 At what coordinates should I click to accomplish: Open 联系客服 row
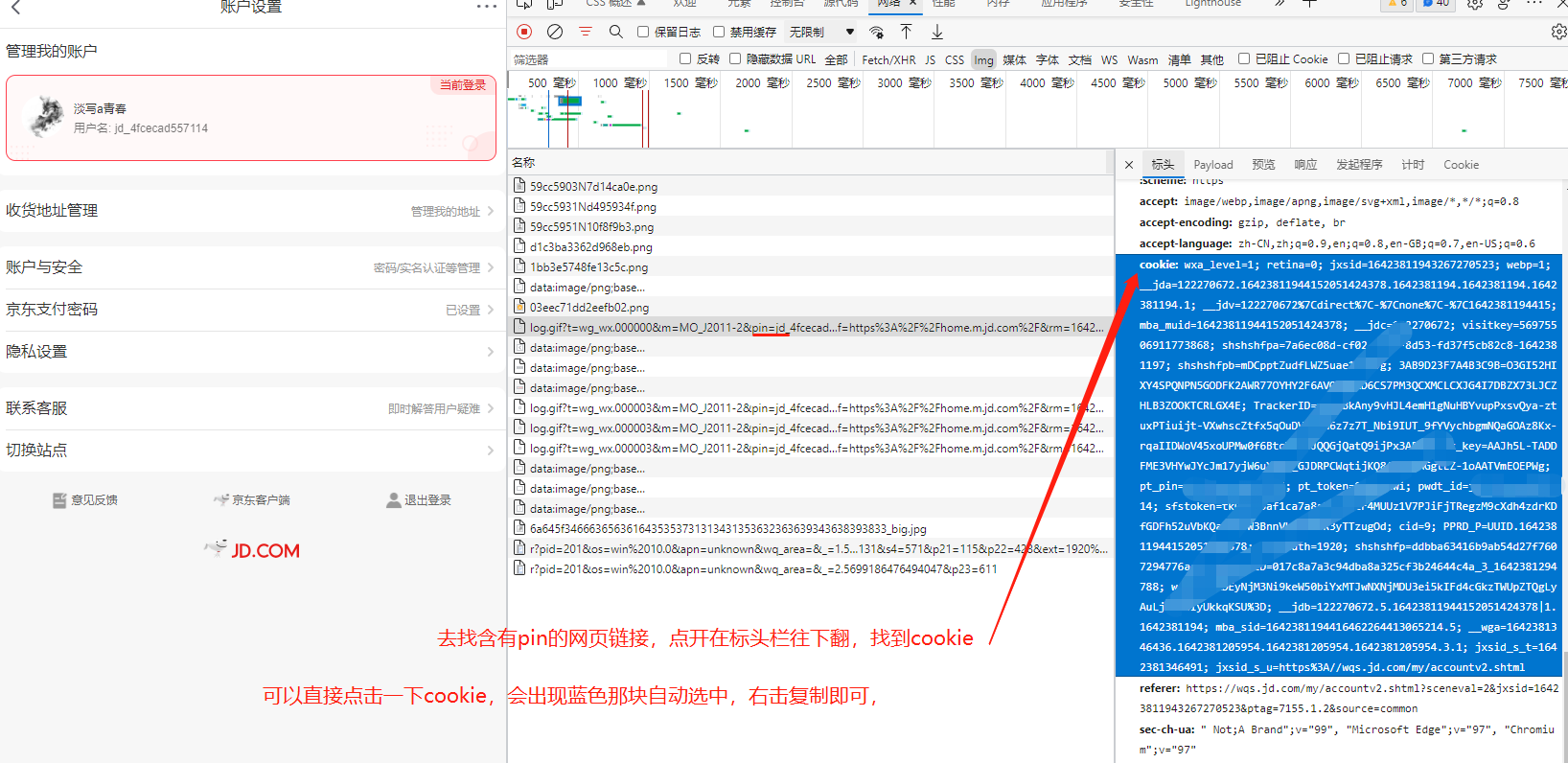250,408
